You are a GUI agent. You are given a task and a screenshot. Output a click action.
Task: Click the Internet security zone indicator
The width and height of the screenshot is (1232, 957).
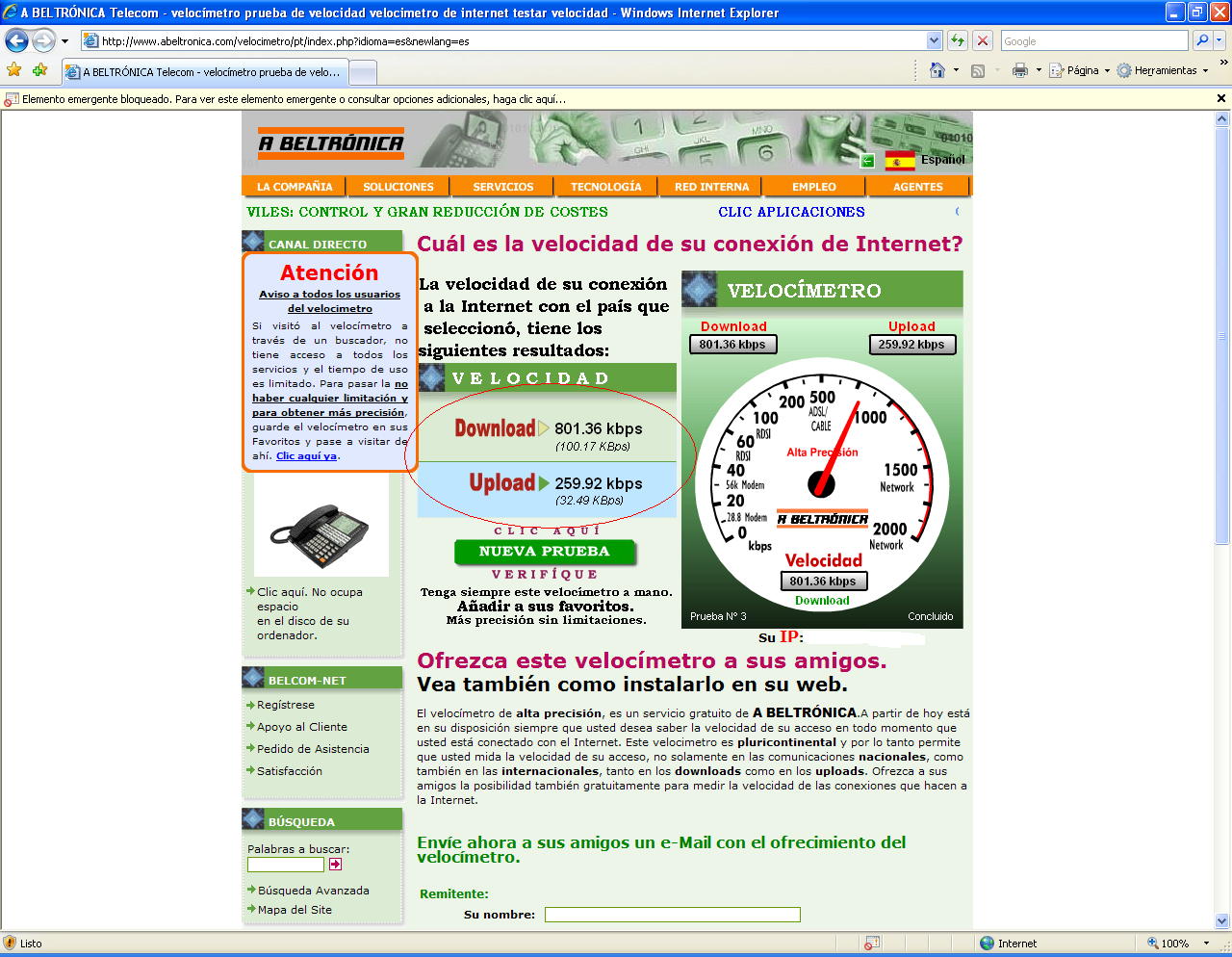(1009, 944)
